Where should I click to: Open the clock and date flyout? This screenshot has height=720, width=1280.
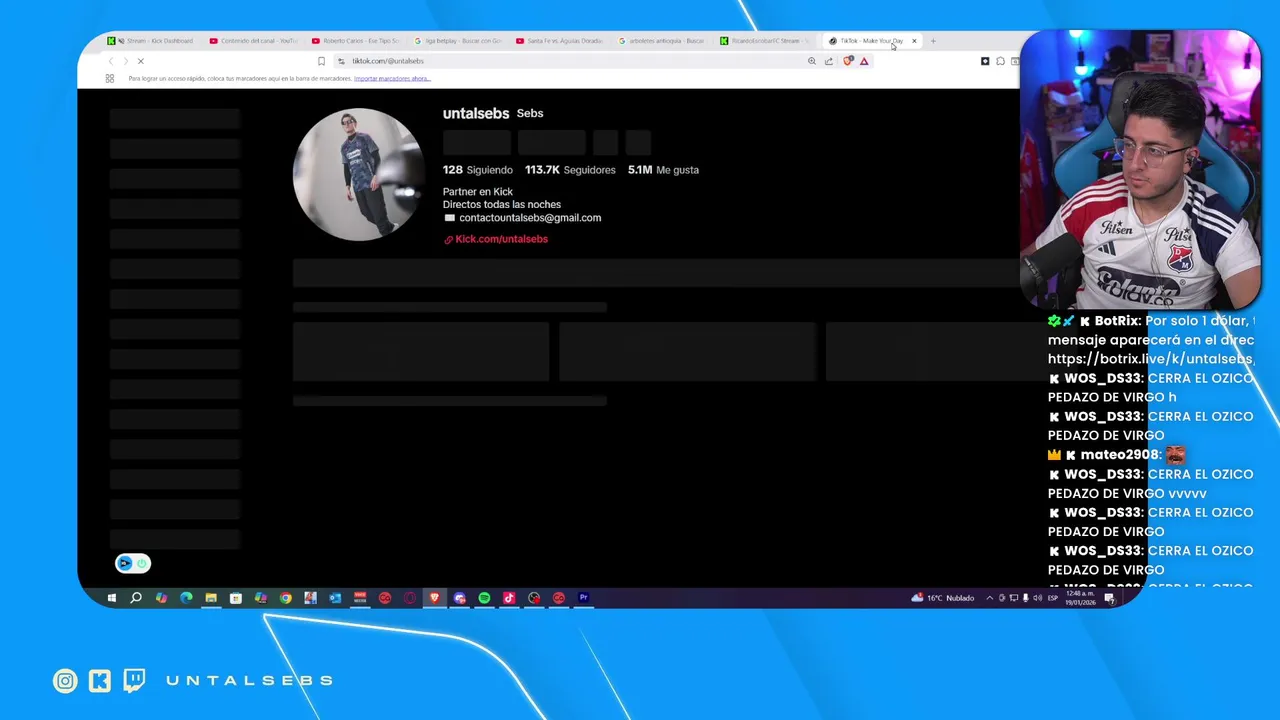pyautogui.click(x=1081, y=598)
